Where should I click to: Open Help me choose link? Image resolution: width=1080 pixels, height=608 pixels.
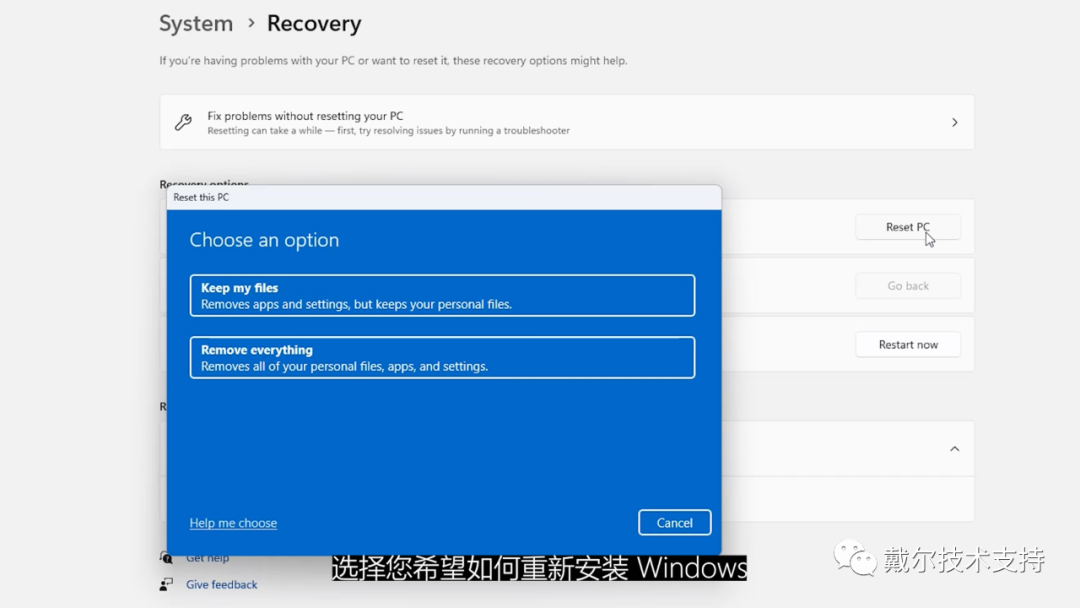(x=233, y=523)
